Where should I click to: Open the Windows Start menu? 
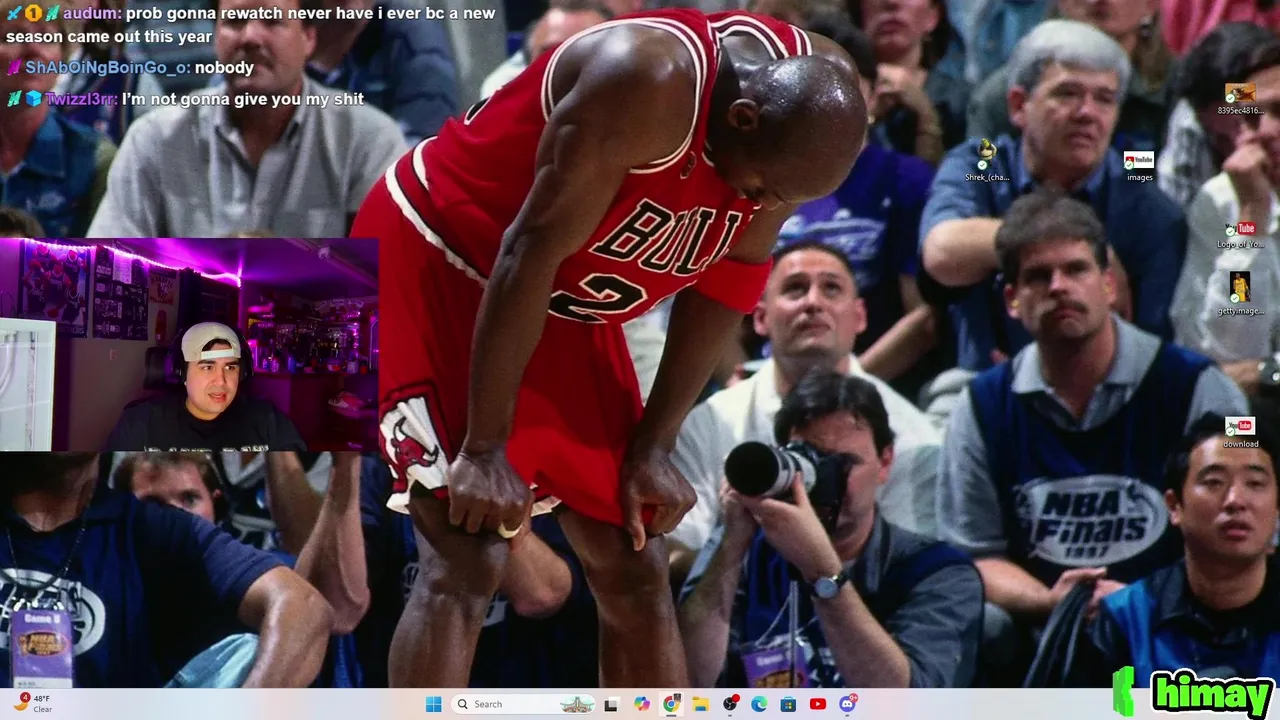tap(433, 704)
